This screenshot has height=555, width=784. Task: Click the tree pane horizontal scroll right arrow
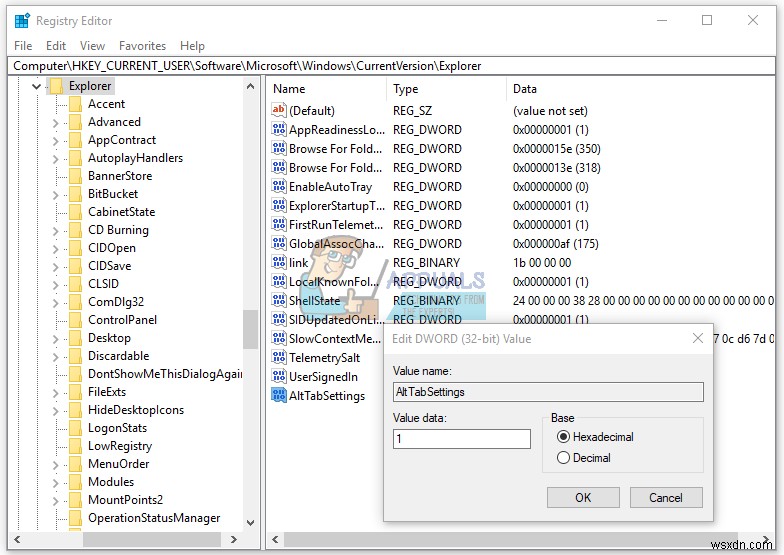pos(234,539)
